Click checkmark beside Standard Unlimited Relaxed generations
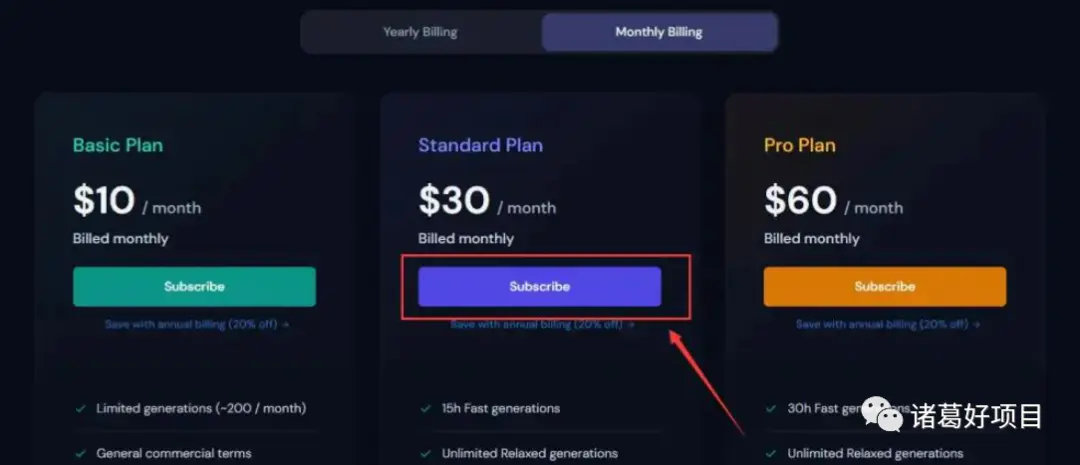The height and width of the screenshot is (465, 1080). (x=426, y=453)
